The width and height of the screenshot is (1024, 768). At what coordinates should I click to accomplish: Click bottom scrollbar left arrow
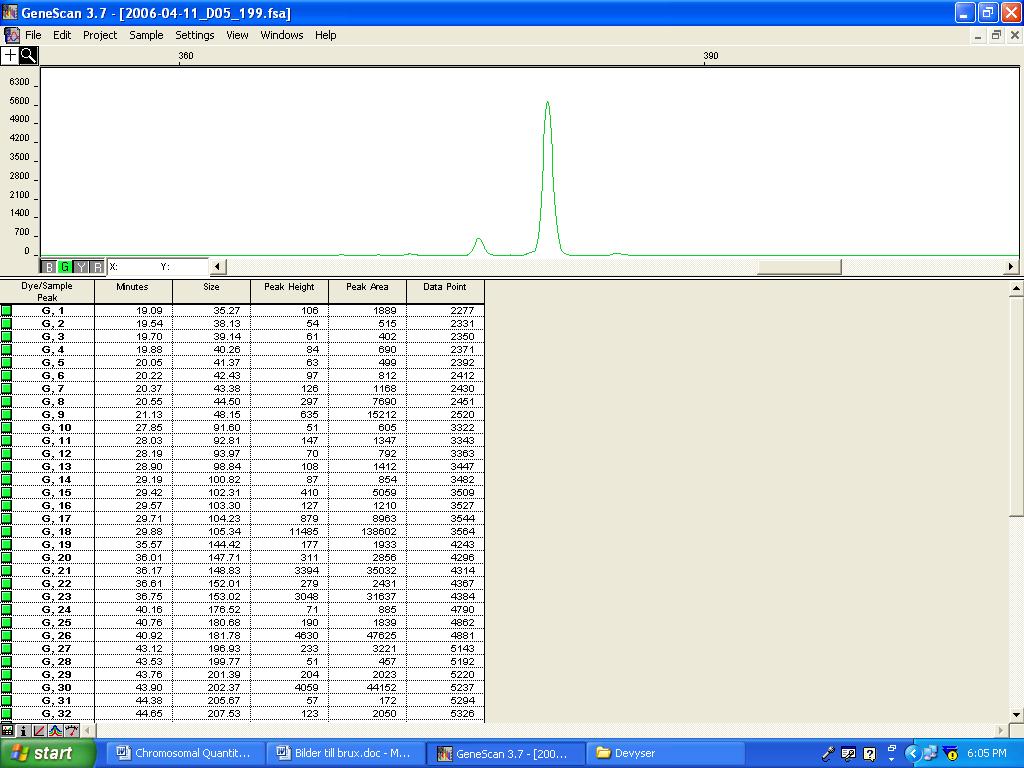(88, 731)
